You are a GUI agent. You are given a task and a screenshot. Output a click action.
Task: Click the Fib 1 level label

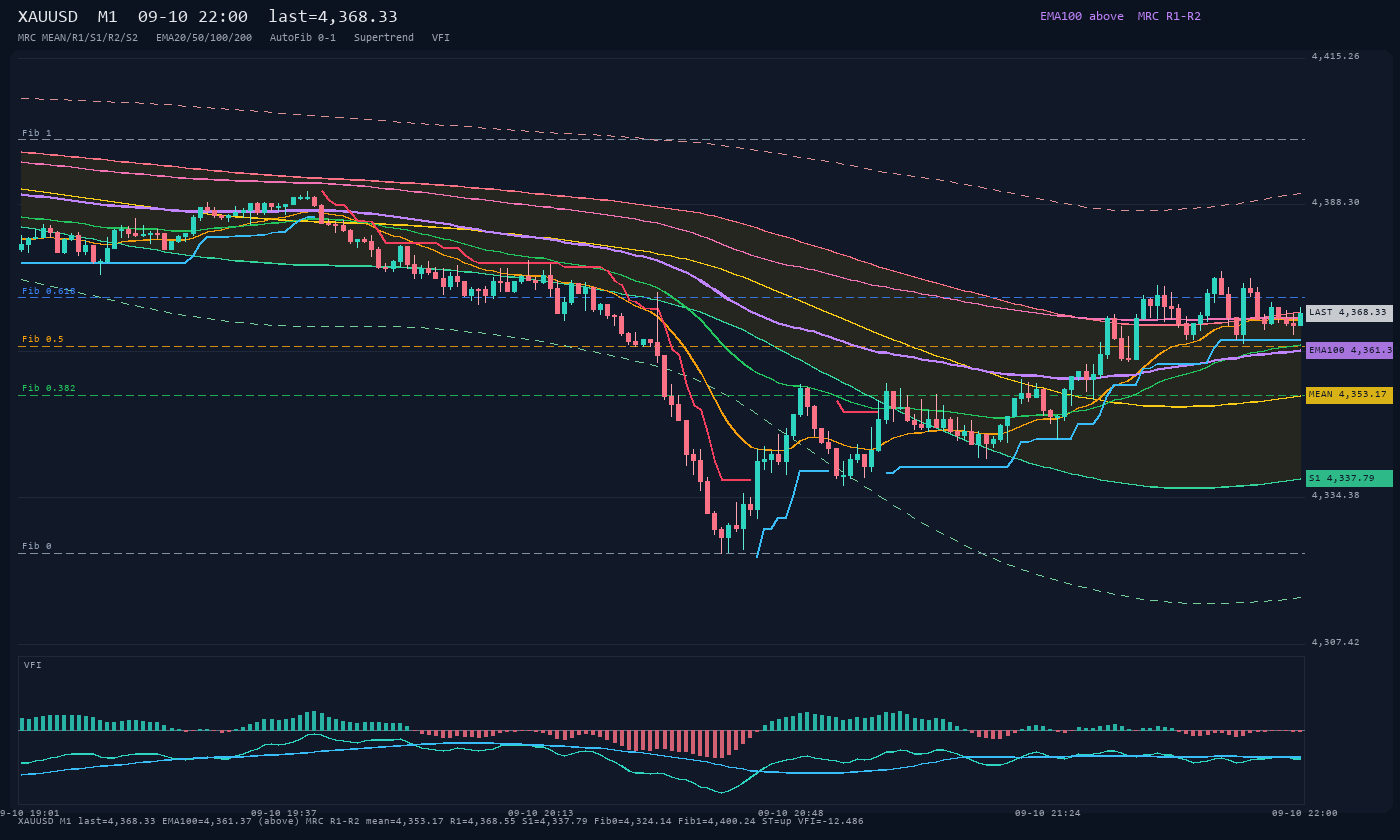(37, 133)
